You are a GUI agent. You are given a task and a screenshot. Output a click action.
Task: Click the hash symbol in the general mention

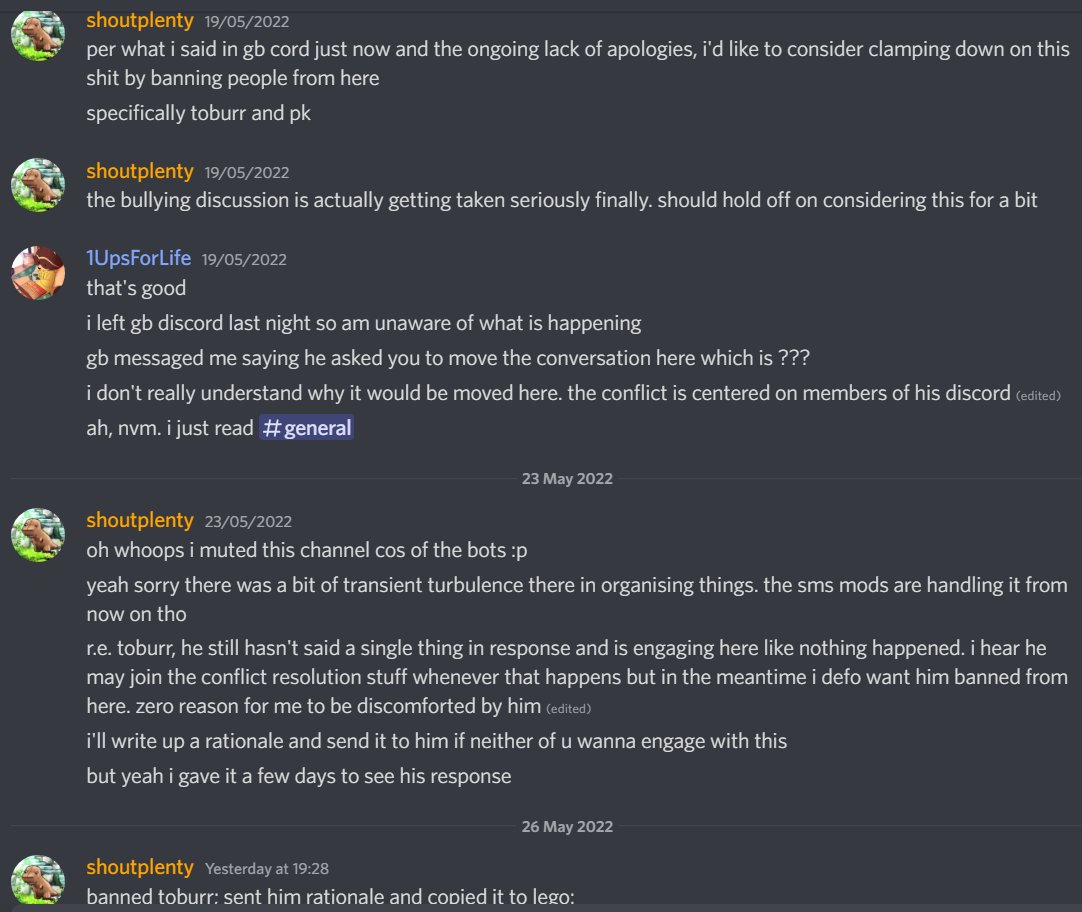[x=271, y=429]
